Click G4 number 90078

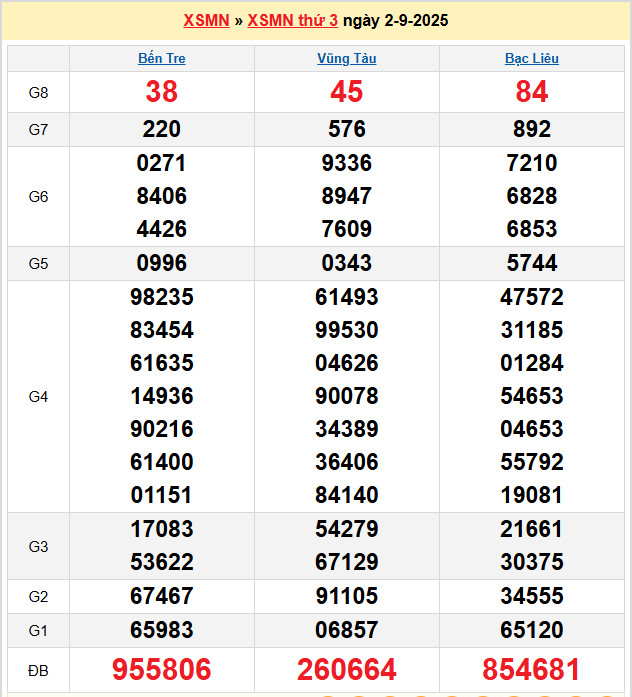[347, 396]
